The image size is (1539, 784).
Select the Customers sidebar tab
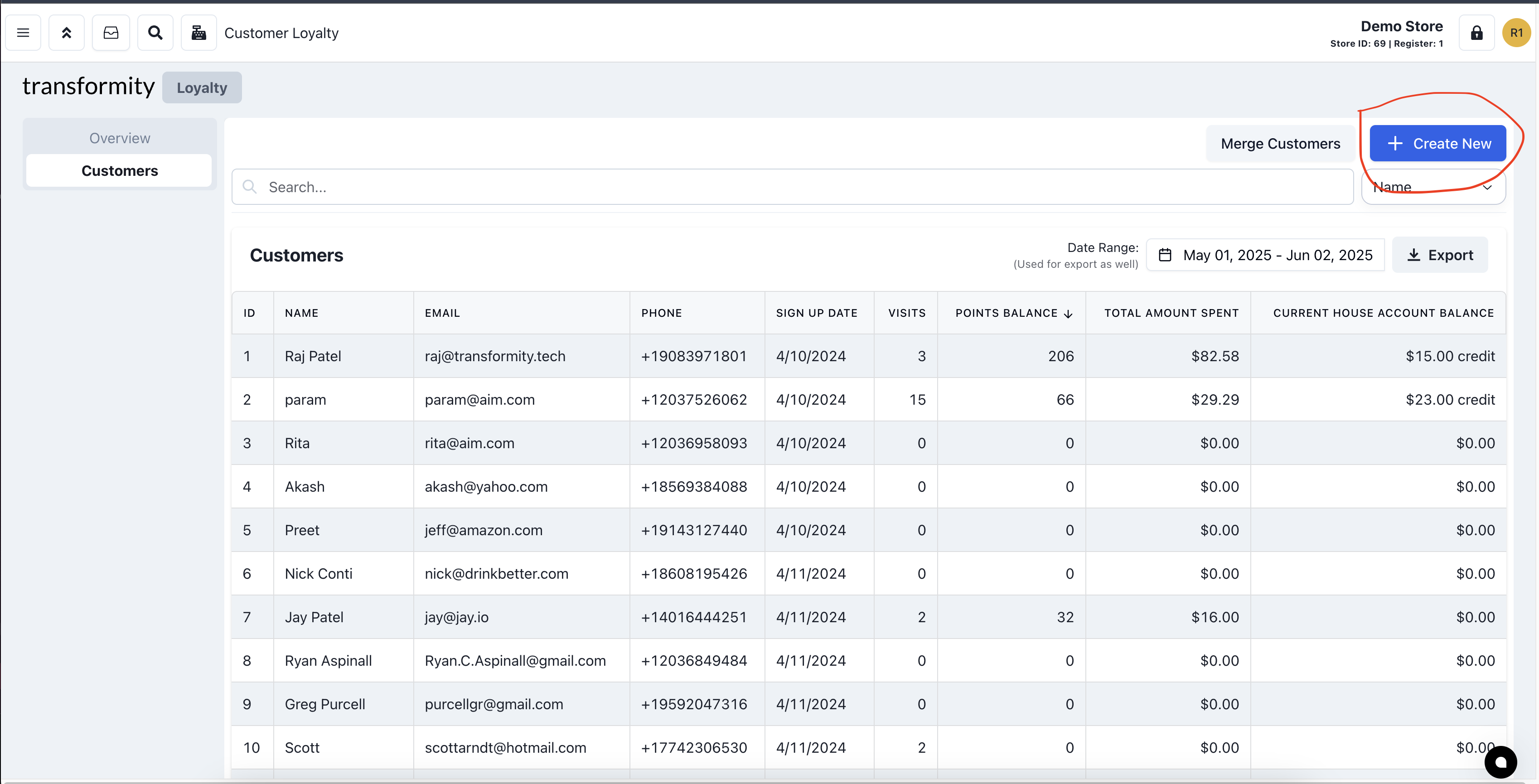[120, 171]
